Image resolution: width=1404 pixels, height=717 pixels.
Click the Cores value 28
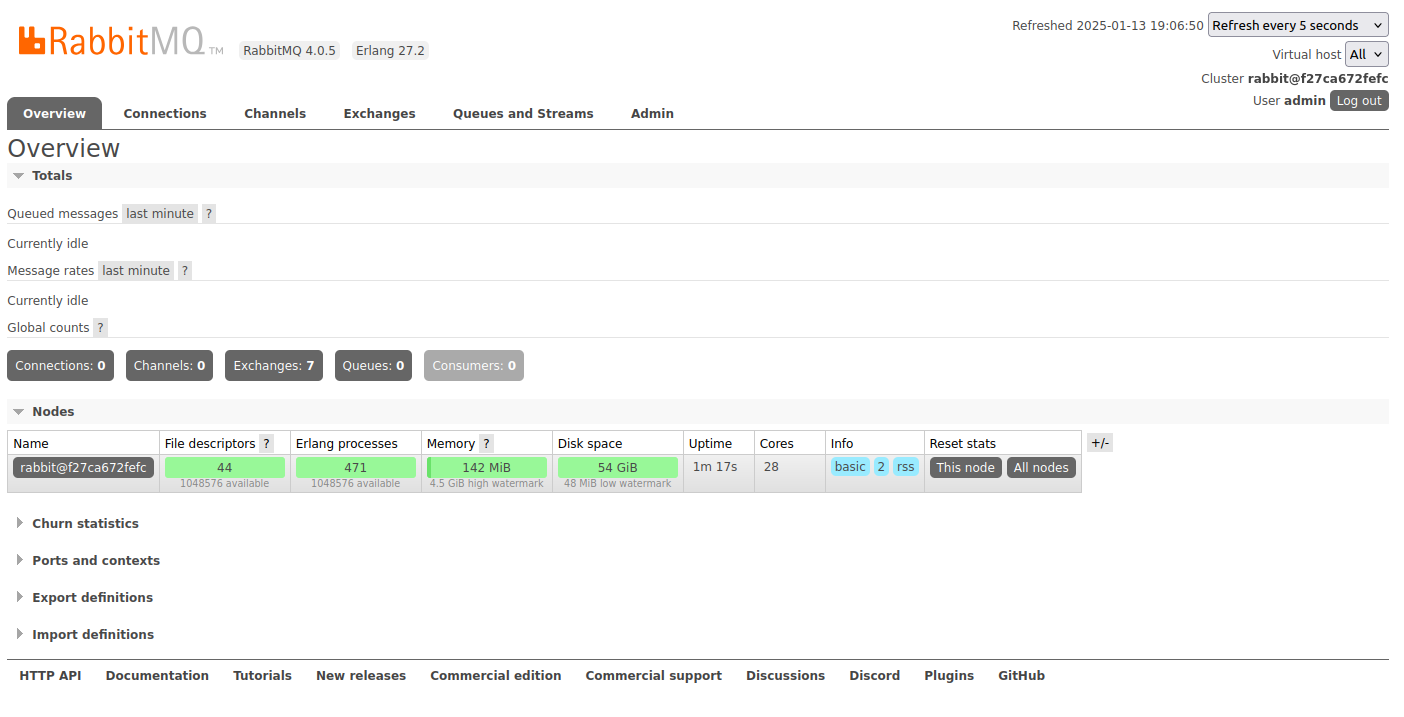pos(771,467)
